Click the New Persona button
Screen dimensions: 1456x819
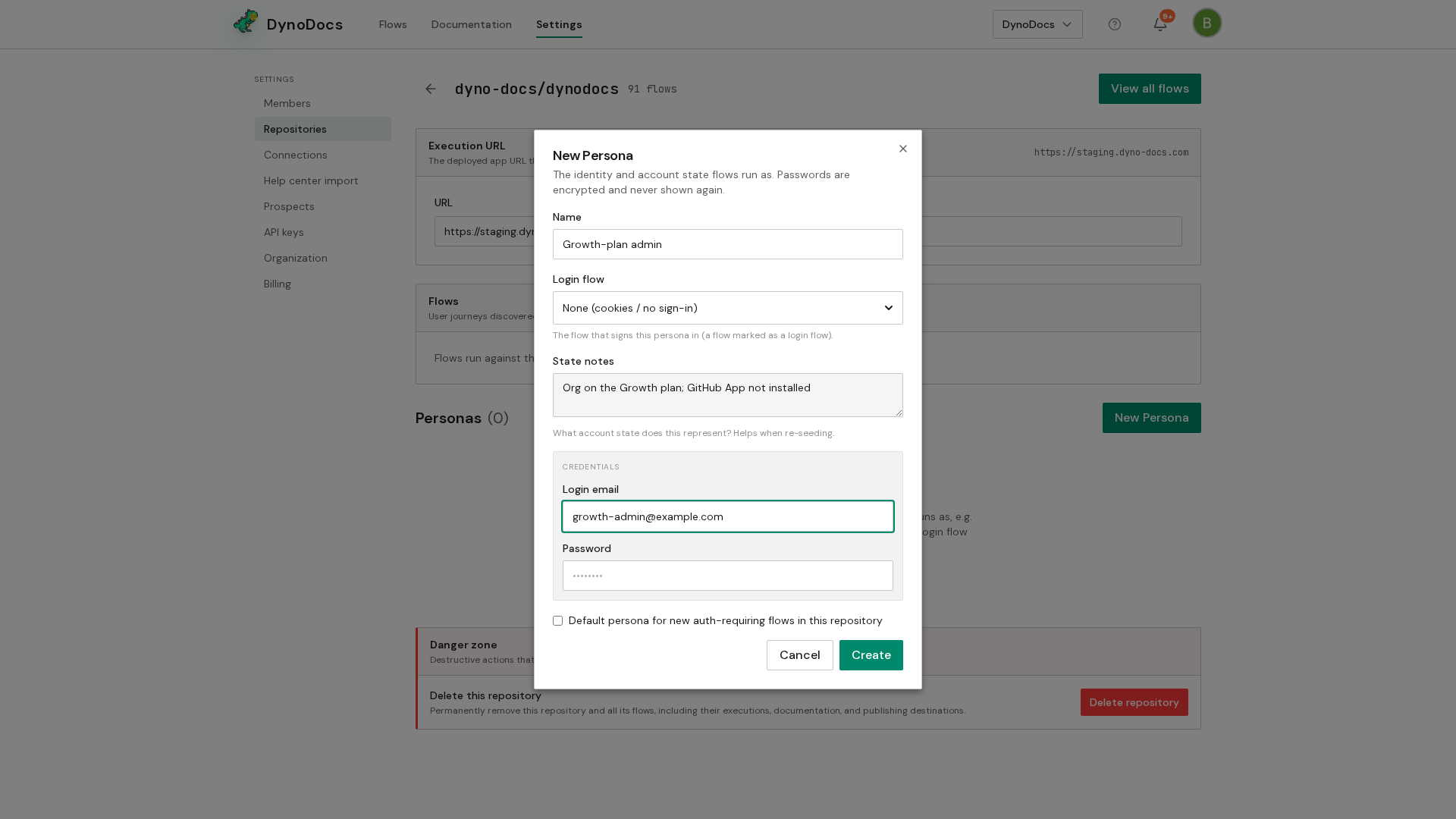[x=1152, y=418]
